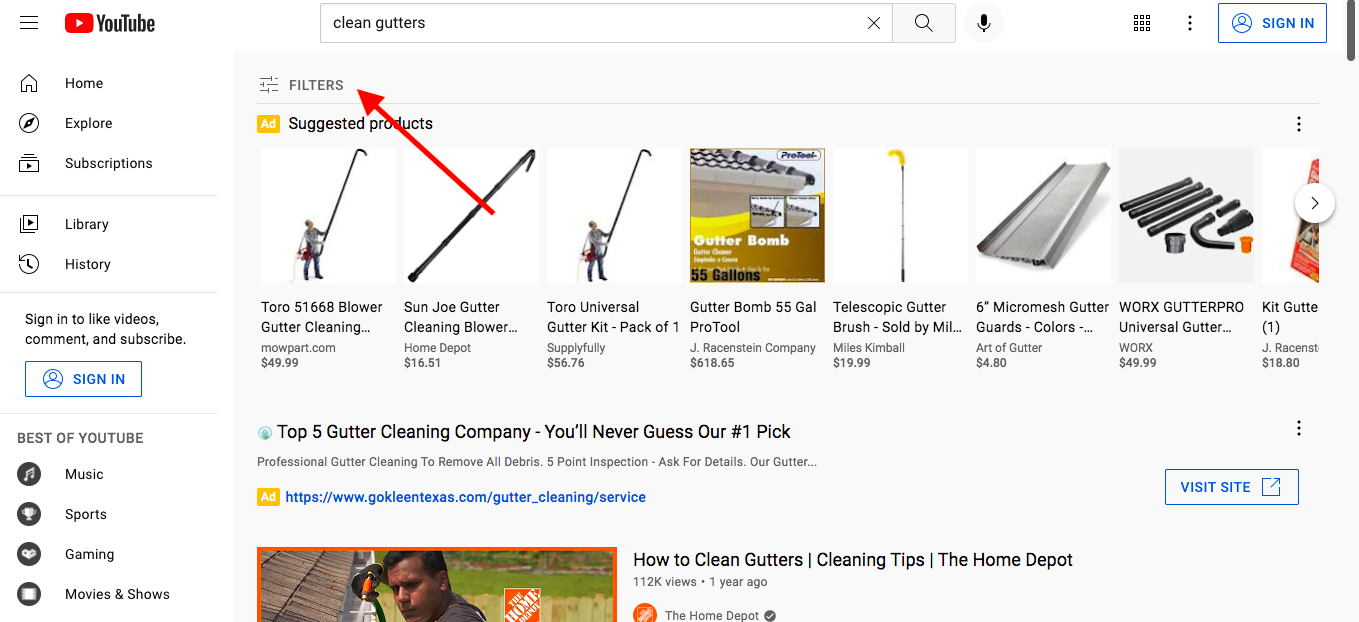The image size is (1359, 622).
Task: Open Telescopic Gutter Brush product image
Action: (x=900, y=216)
